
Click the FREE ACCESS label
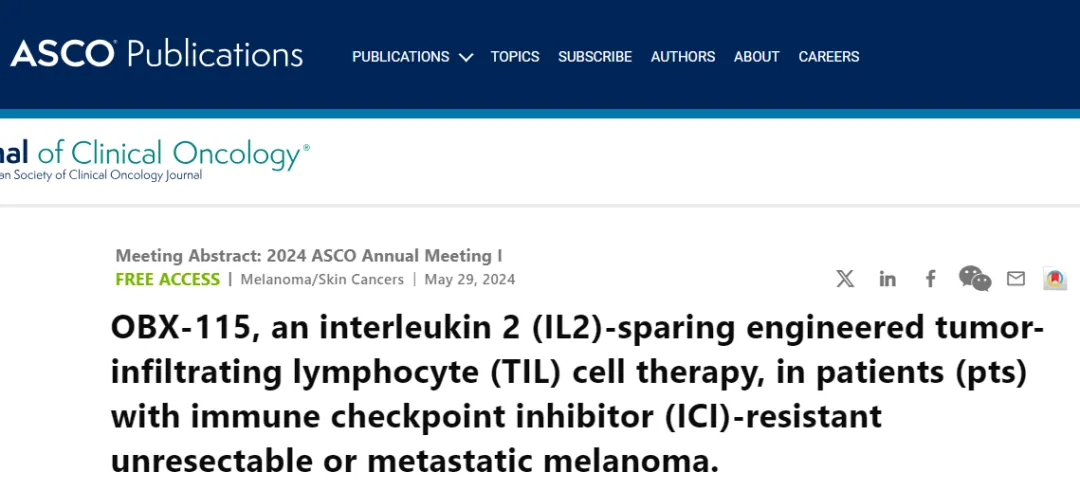(167, 279)
